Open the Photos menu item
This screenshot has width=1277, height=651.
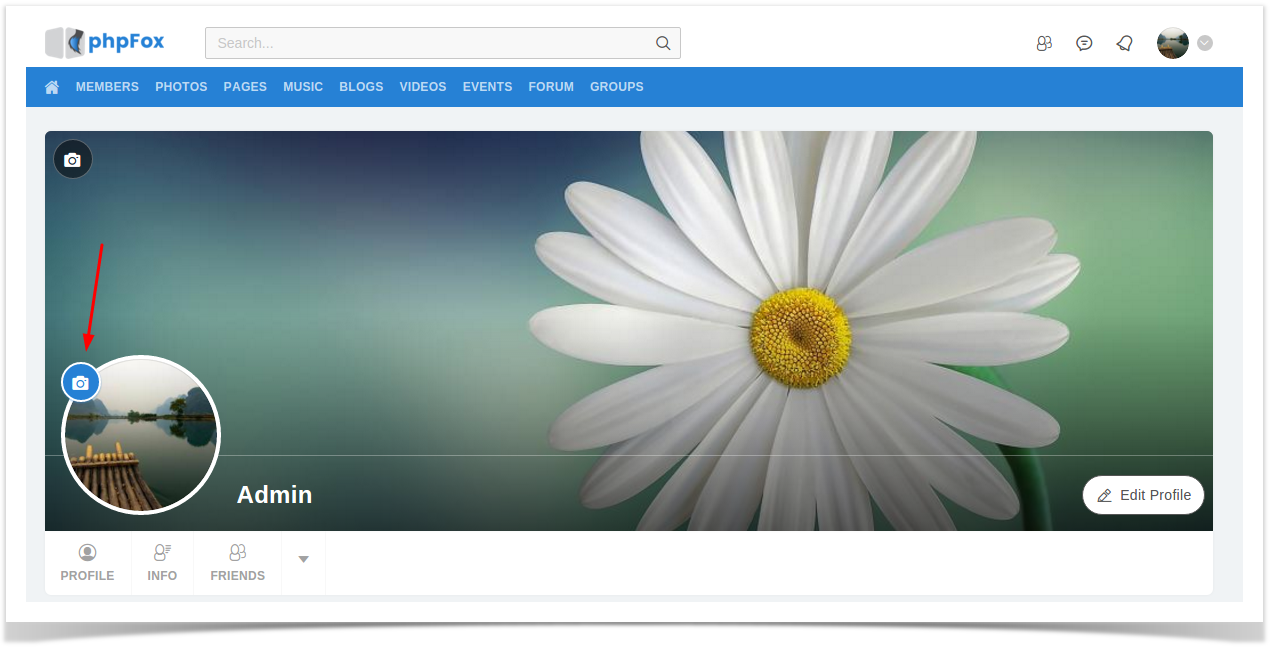pyautogui.click(x=181, y=87)
